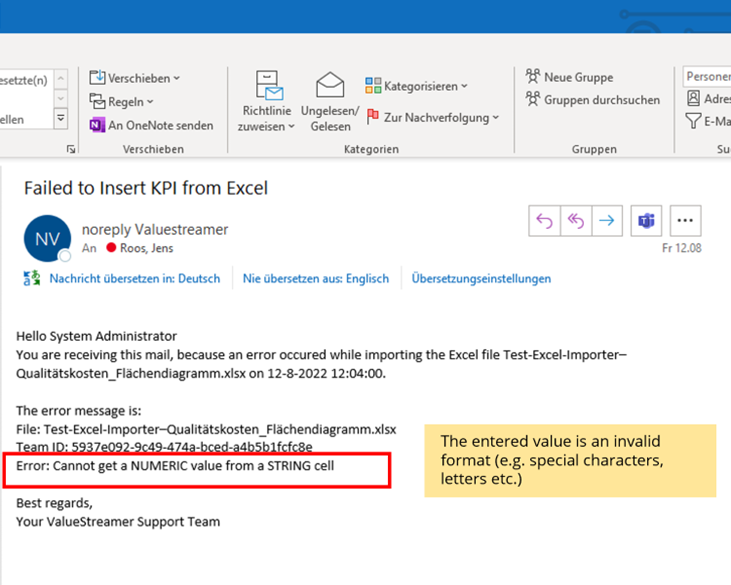The width and height of the screenshot is (731, 585).
Task: Click the Reply All icon
Action: pos(575,222)
